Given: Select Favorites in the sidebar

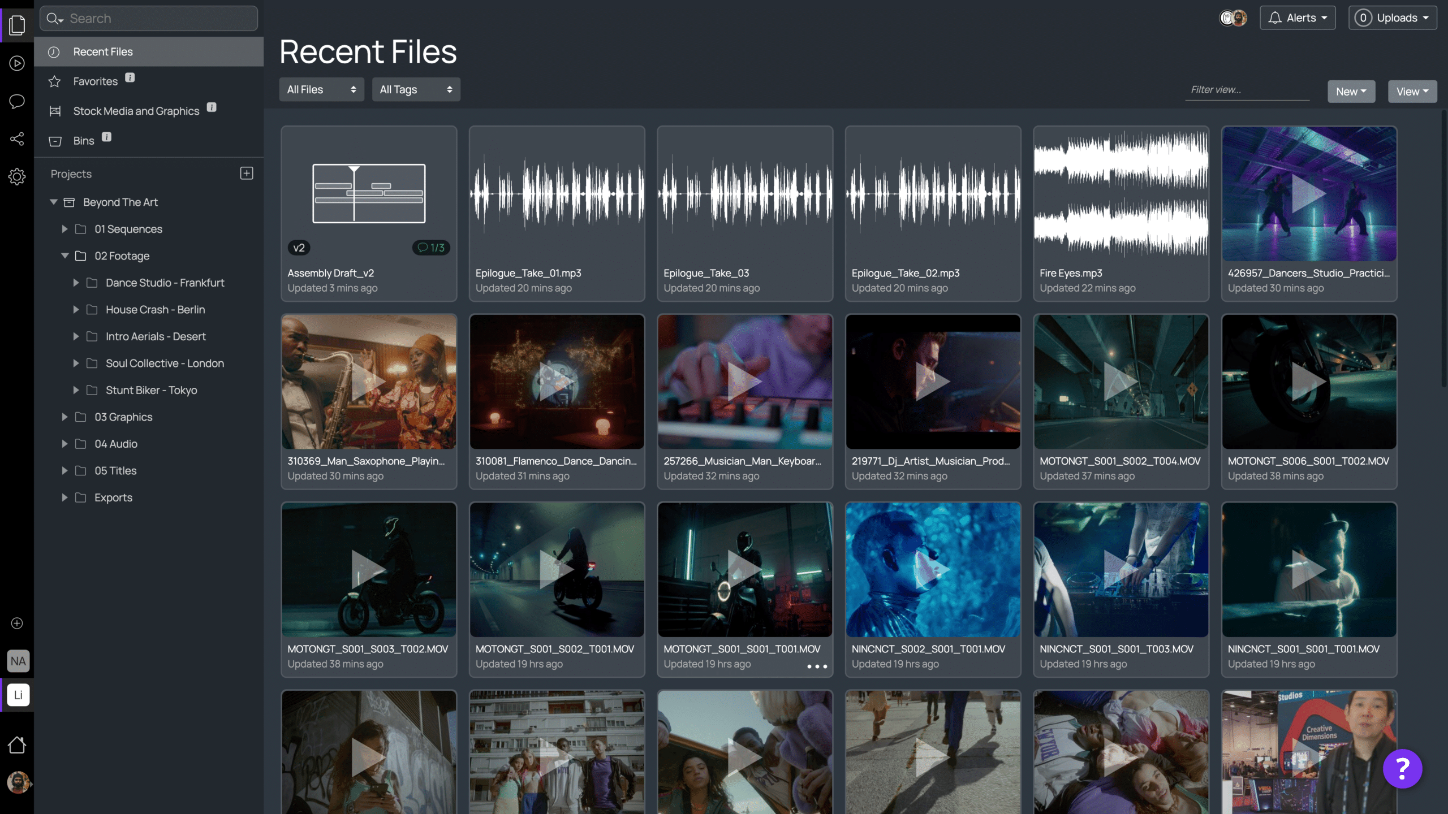Looking at the screenshot, I should pos(95,81).
